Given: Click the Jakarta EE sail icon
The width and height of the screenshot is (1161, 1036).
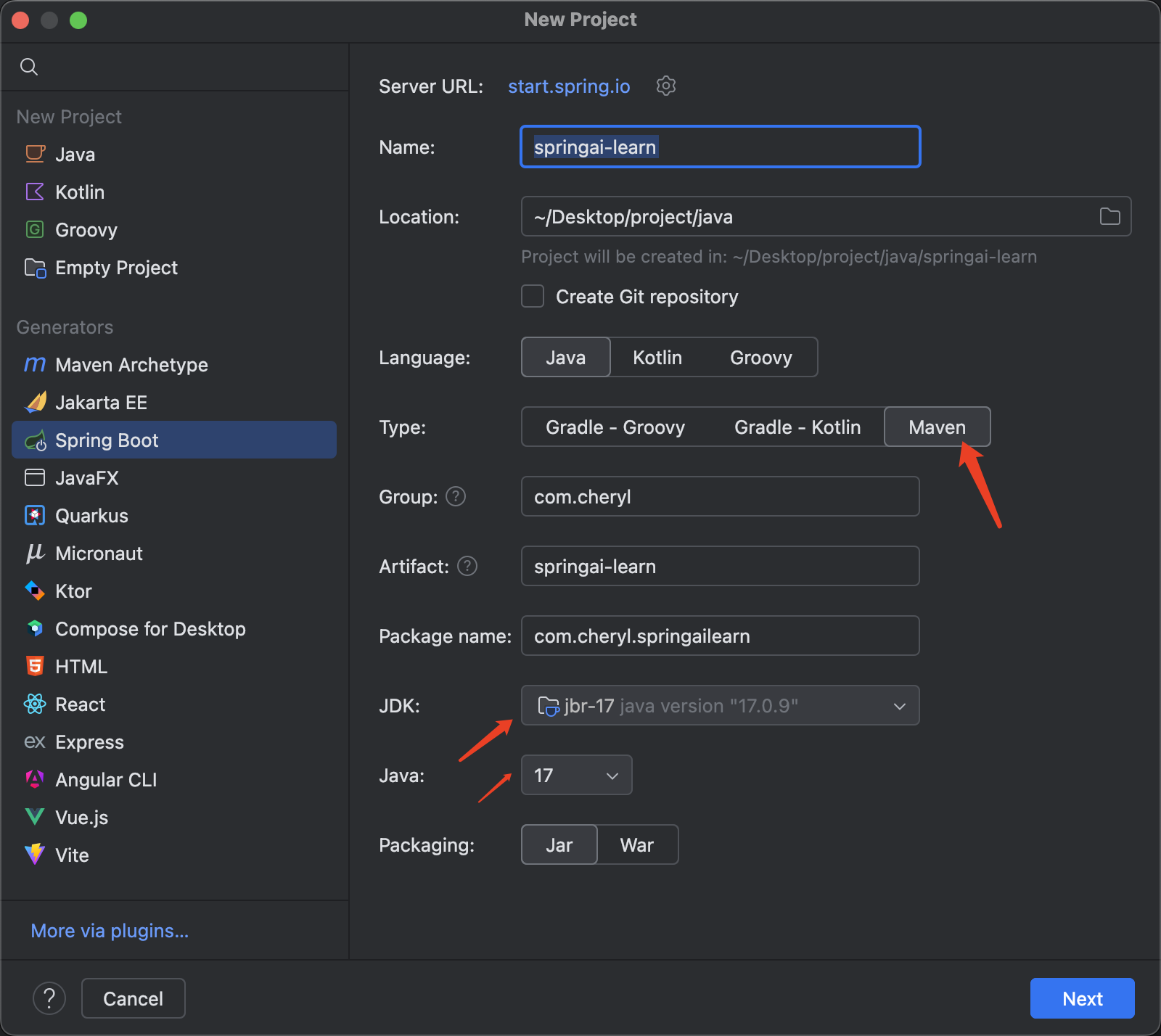Looking at the screenshot, I should (35, 402).
